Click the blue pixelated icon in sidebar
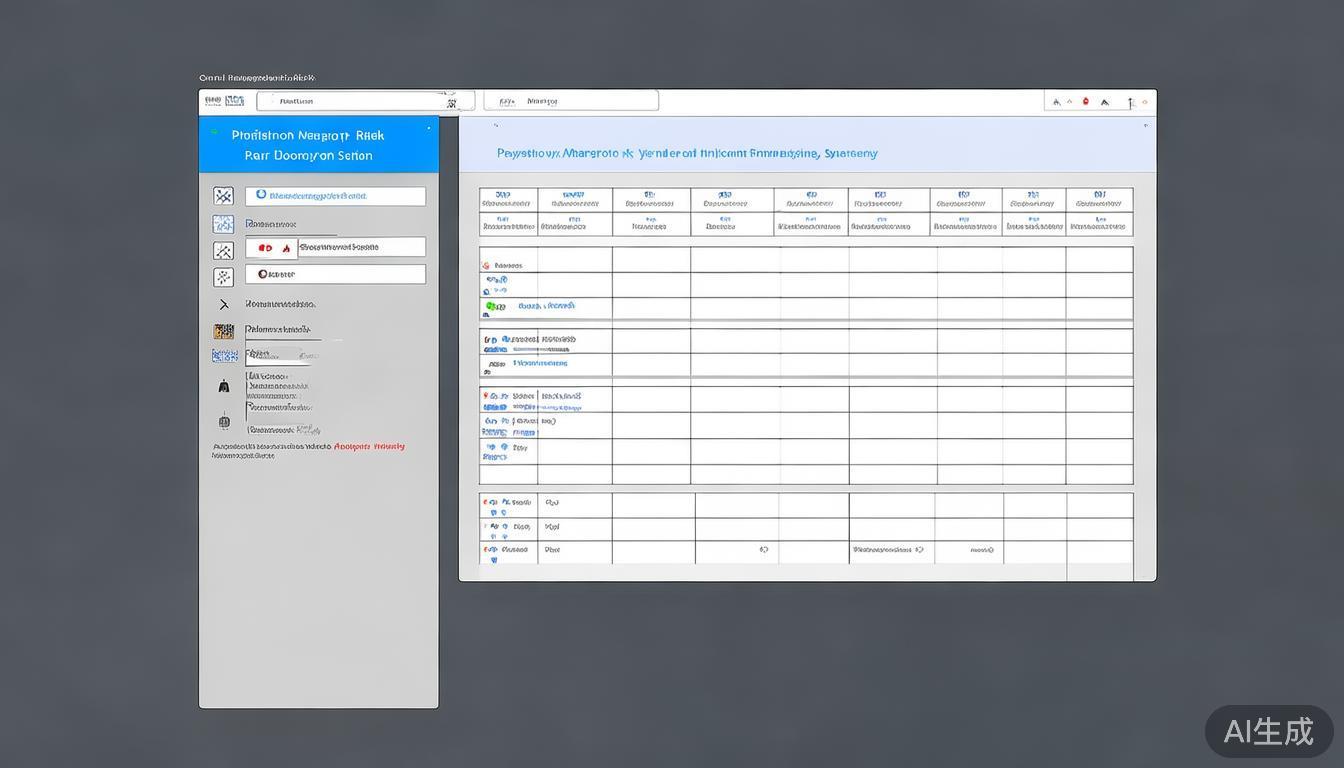The width and height of the screenshot is (1344, 768). tap(224, 356)
